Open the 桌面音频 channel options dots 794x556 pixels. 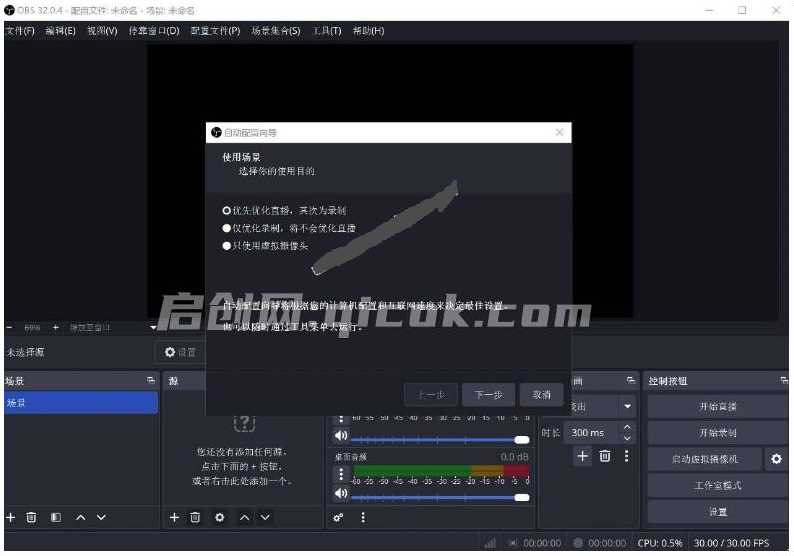tap(341, 474)
